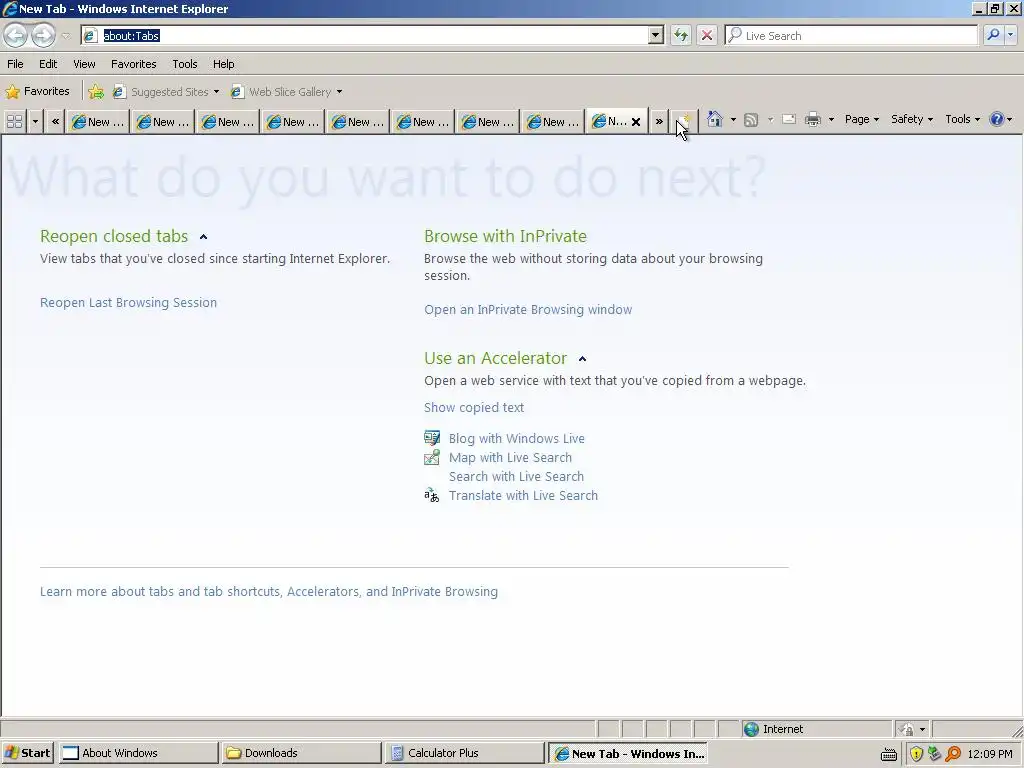This screenshot has width=1024, height=768.
Task: Open the Tools menu in menu bar
Action: click(x=185, y=64)
